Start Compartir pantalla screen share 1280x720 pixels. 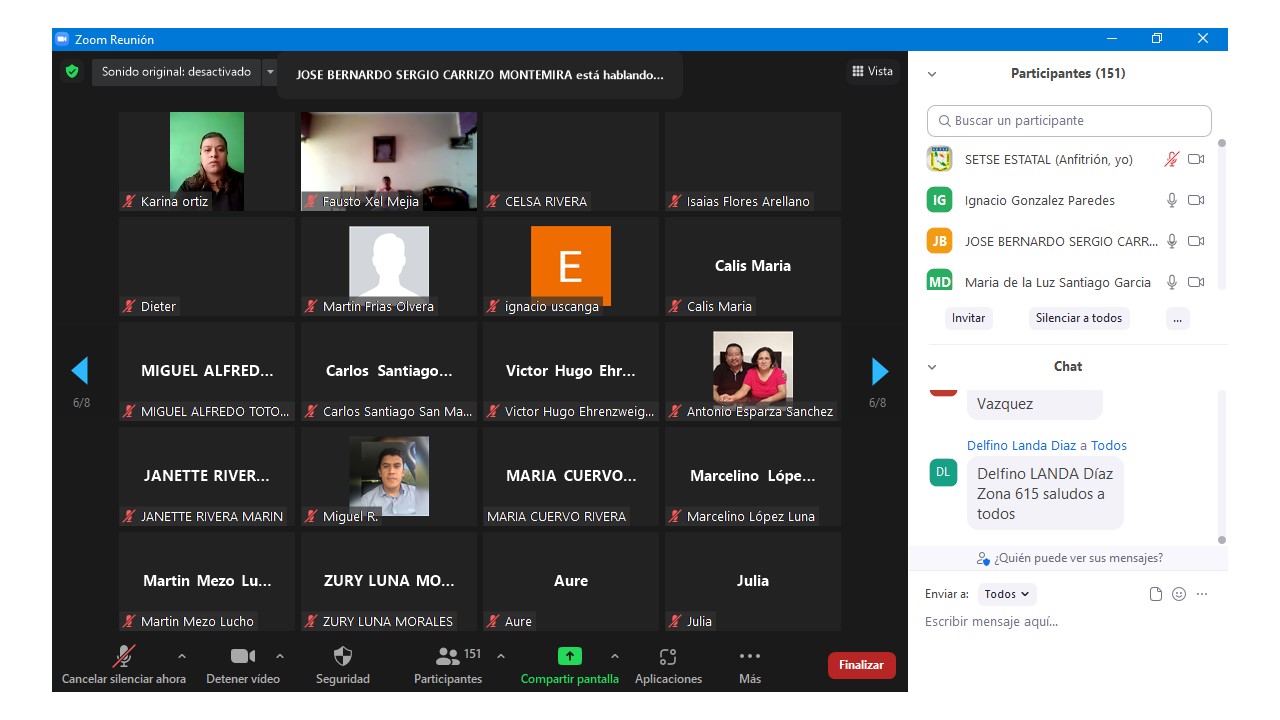(x=570, y=665)
